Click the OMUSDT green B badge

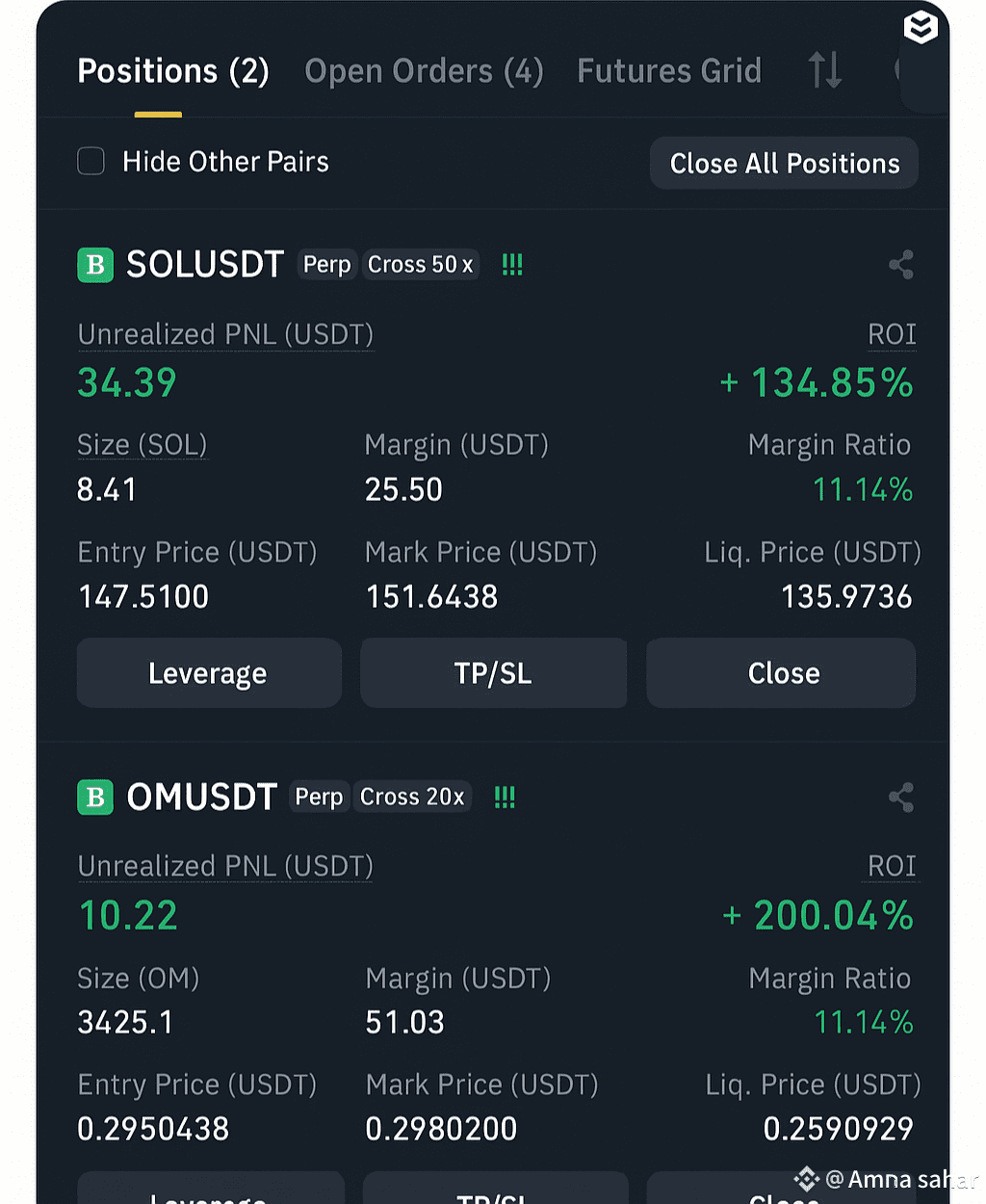click(95, 798)
